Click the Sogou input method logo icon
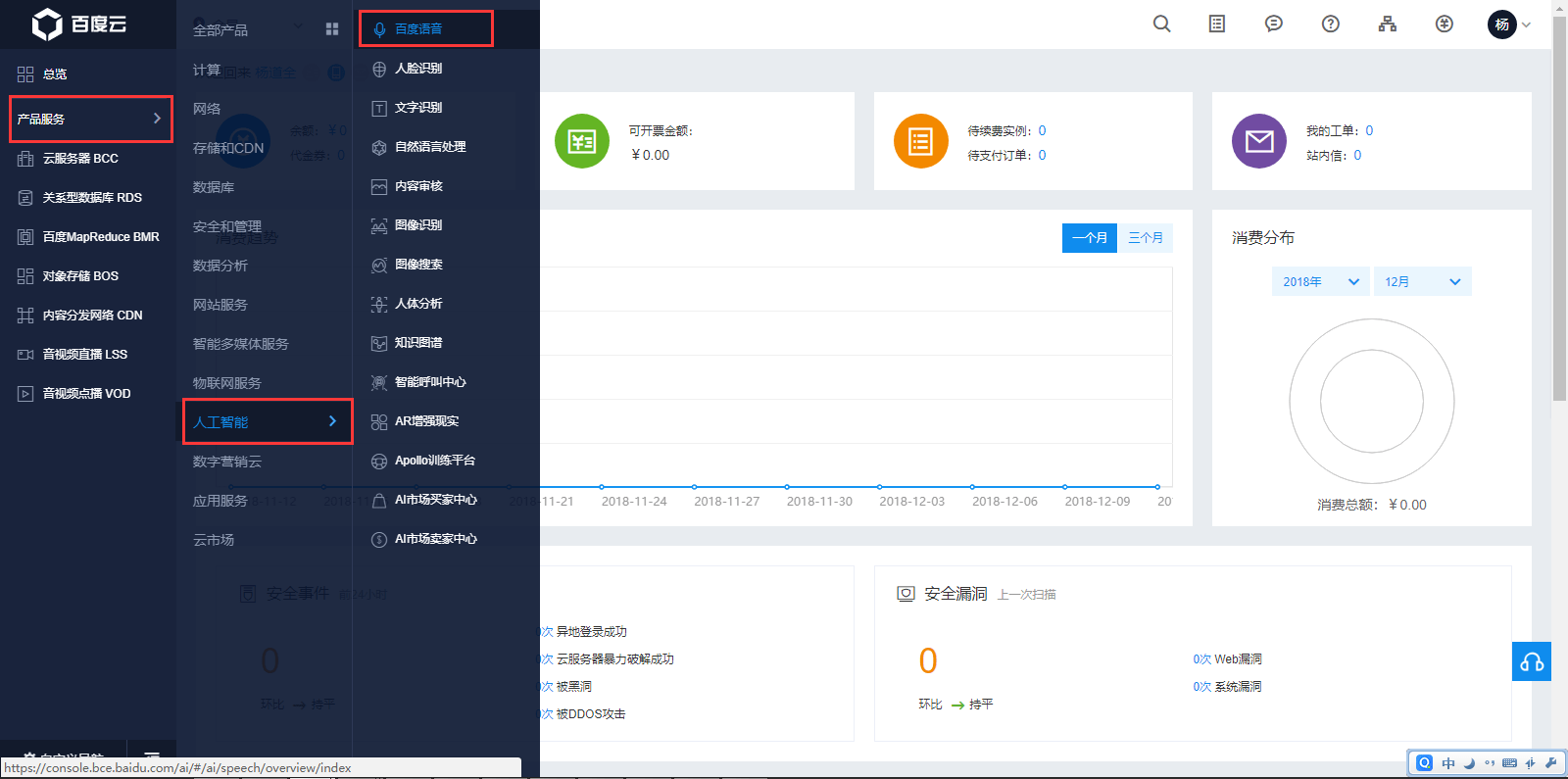The width and height of the screenshot is (1568, 779). click(x=1424, y=763)
